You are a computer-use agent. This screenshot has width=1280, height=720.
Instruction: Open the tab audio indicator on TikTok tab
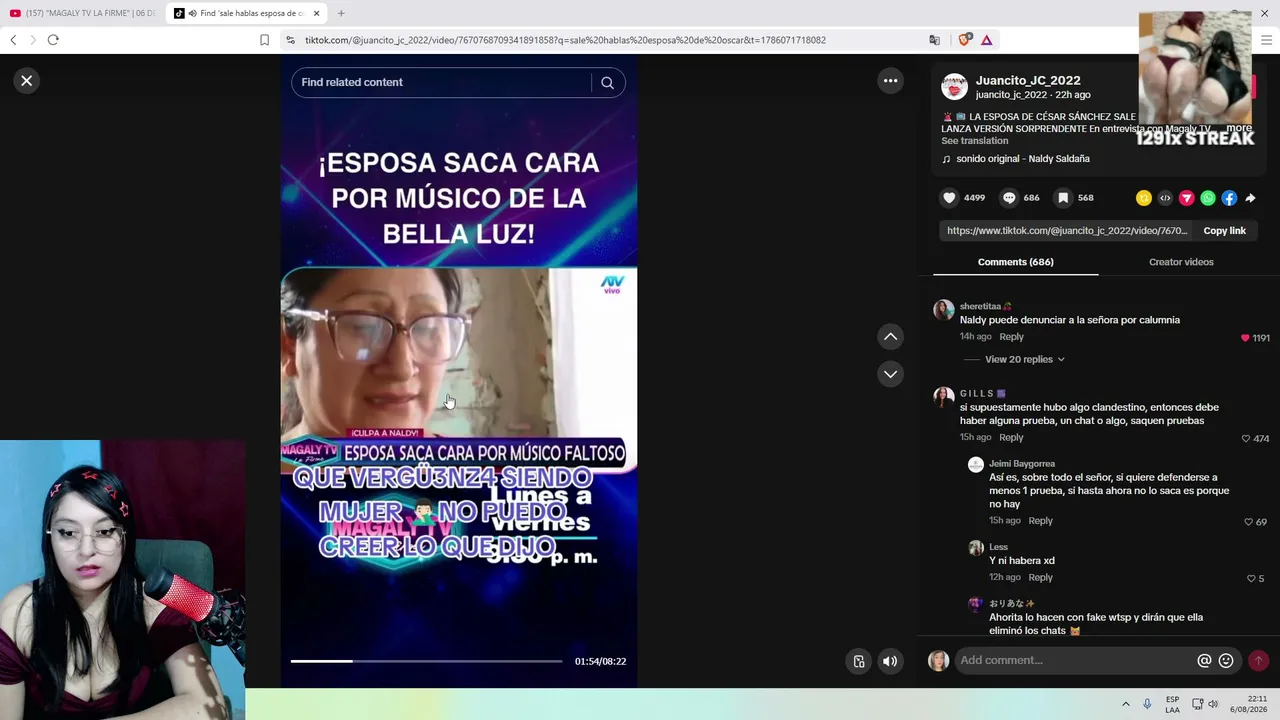[x=191, y=13]
